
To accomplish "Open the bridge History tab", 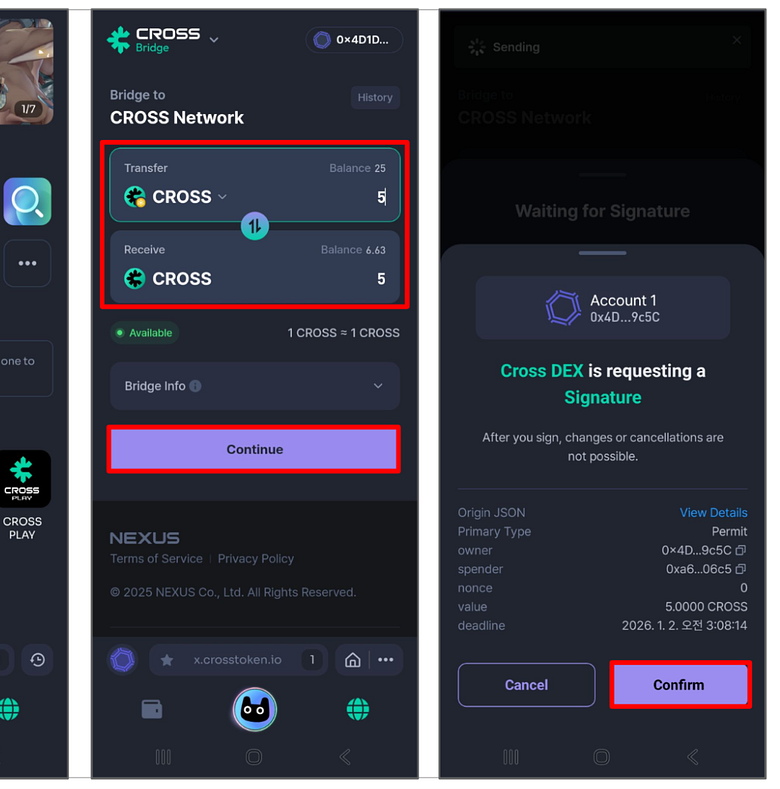I will click(375, 97).
